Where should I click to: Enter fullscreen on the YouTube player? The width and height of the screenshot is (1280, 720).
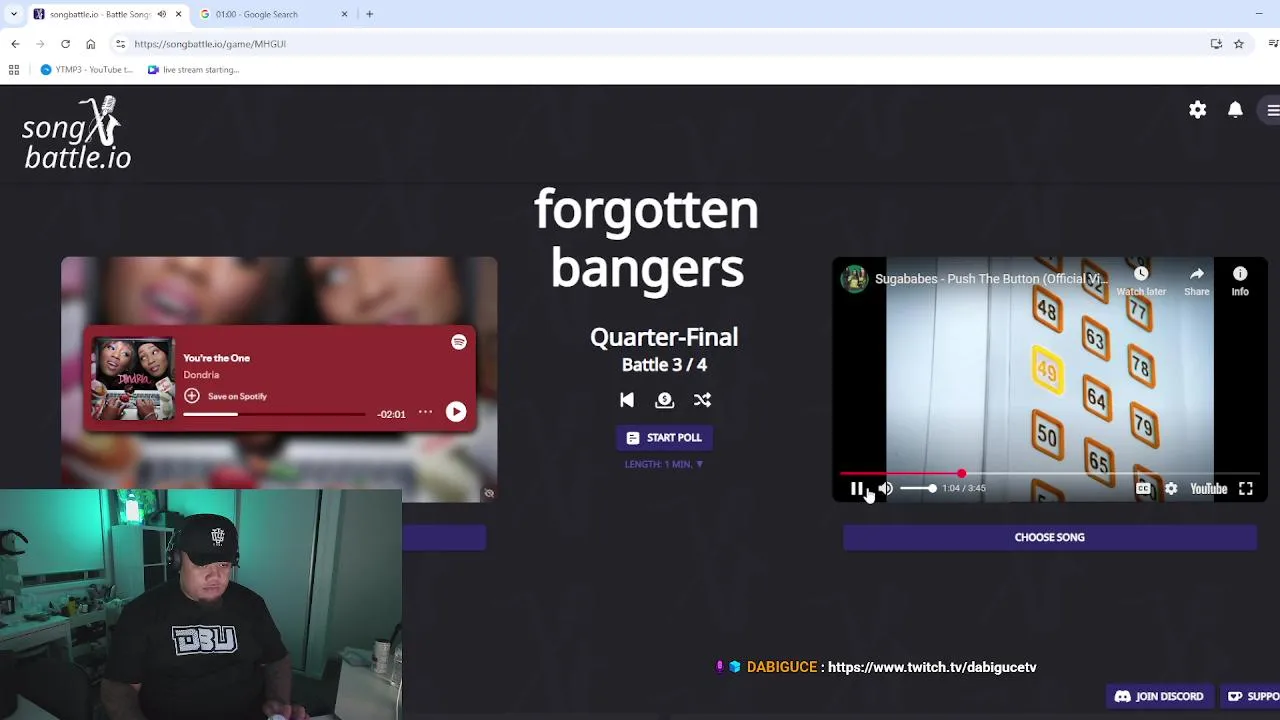click(x=1246, y=489)
